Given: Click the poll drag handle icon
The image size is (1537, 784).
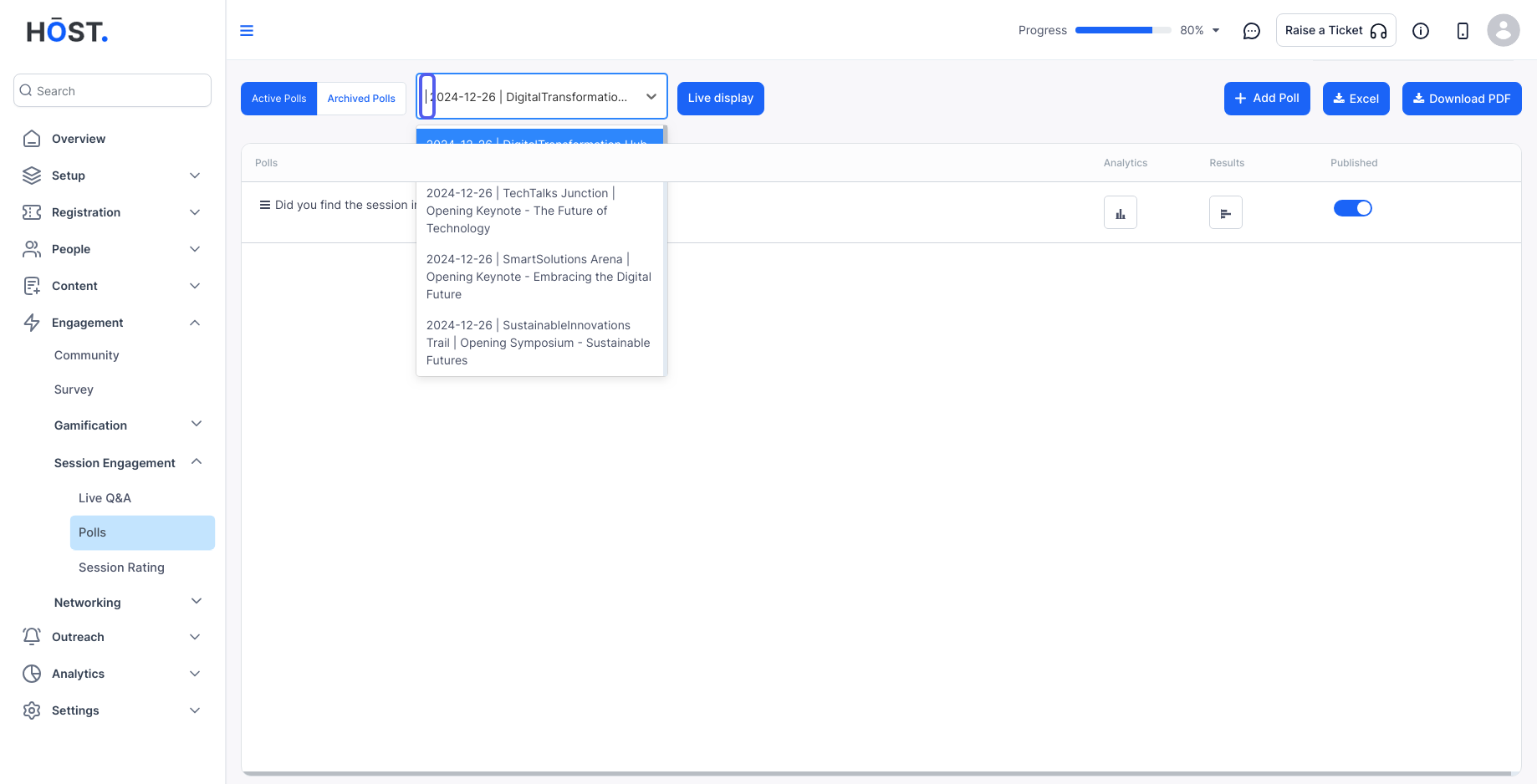Looking at the screenshot, I should (x=264, y=205).
